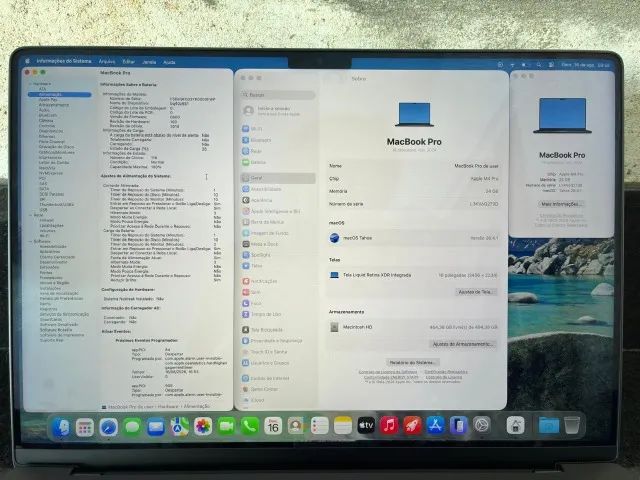Collapse the Hardware tree section
The width and height of the screenshot is (640, 480).
[30, 84]
